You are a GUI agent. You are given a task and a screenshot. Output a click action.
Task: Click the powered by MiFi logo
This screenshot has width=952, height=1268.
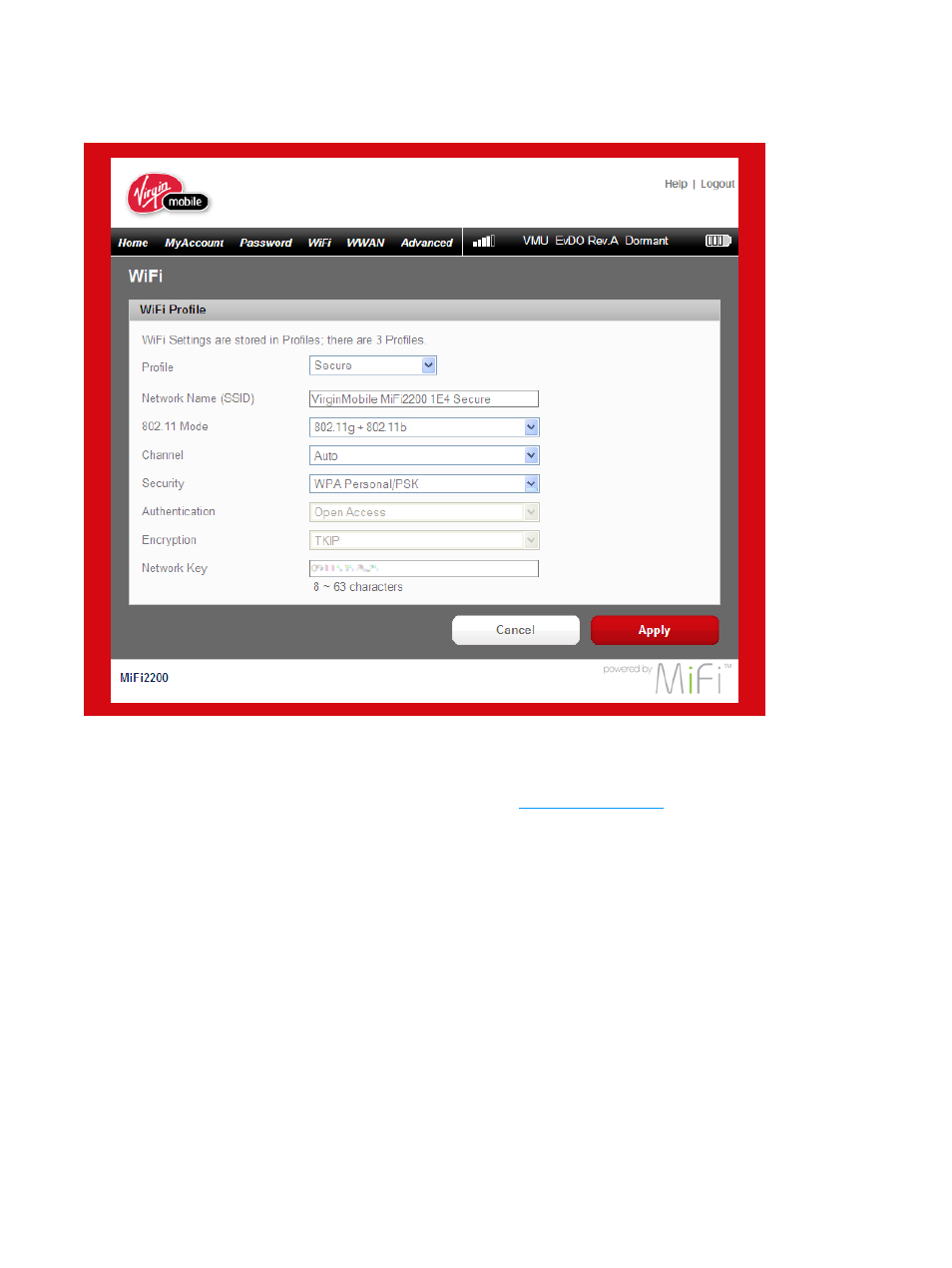coord(668,678)
